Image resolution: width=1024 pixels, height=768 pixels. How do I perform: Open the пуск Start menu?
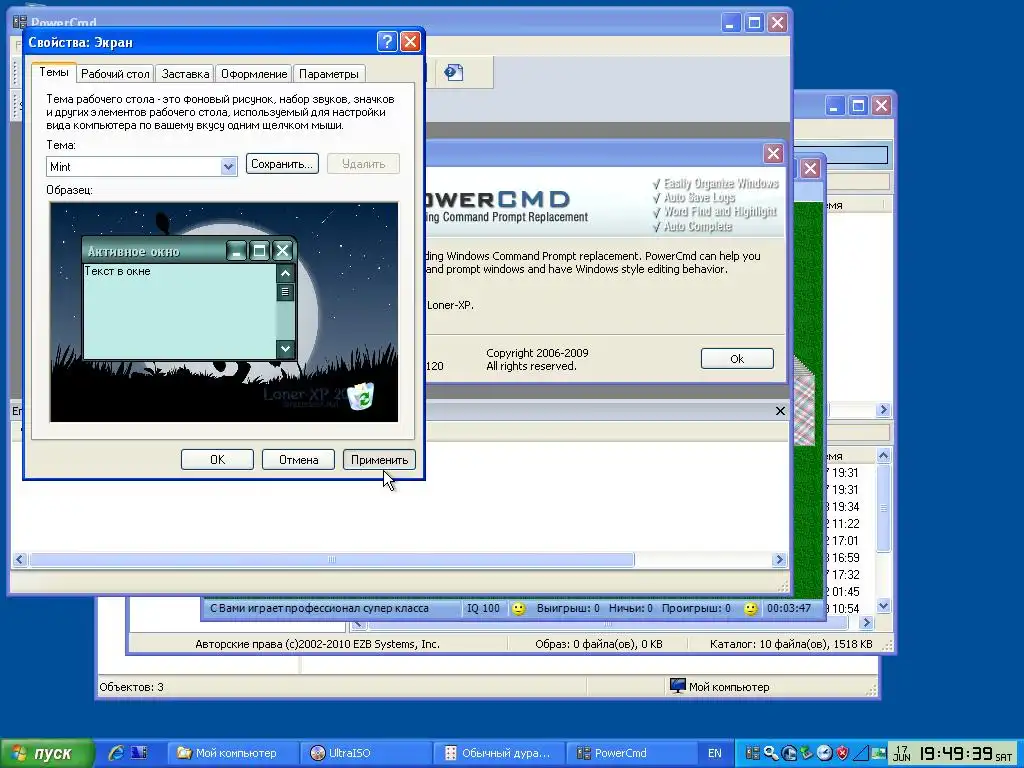point(47,753)
